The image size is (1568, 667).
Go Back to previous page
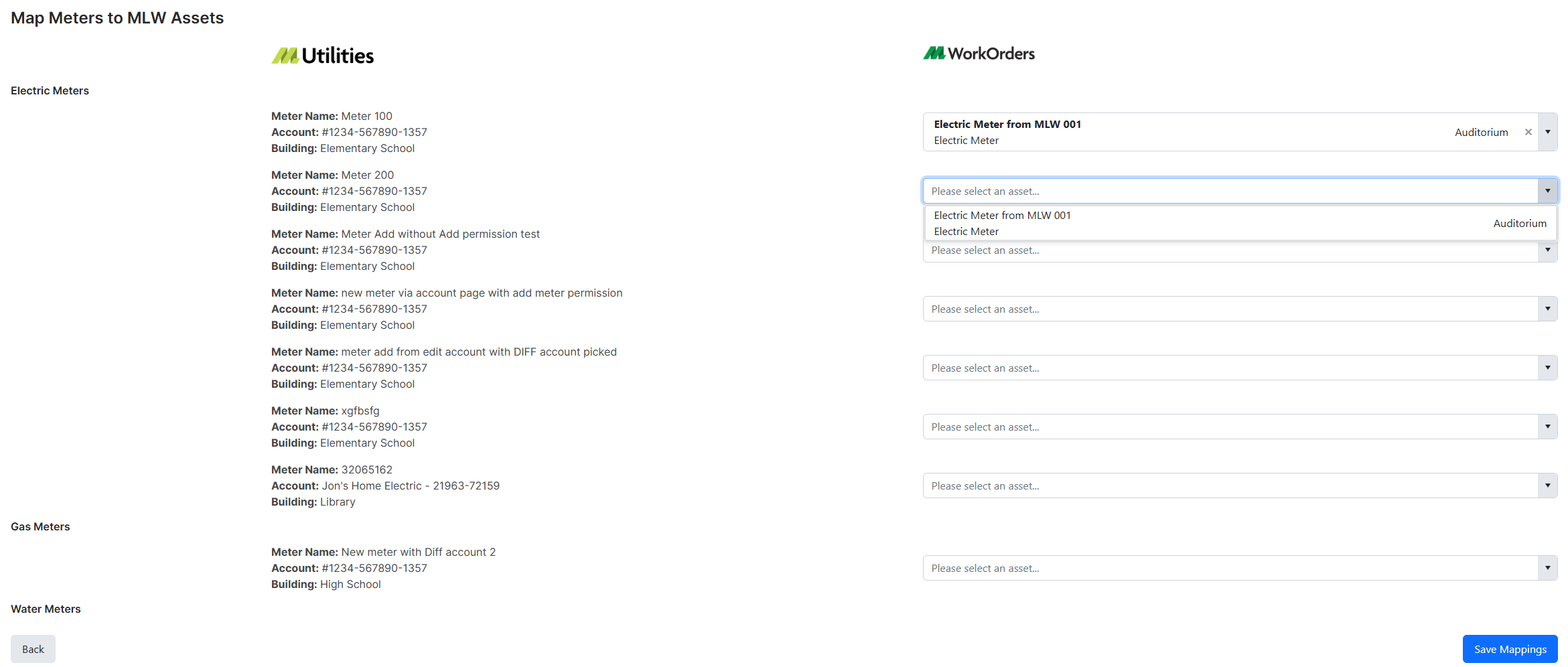click(x=33, y=649)
